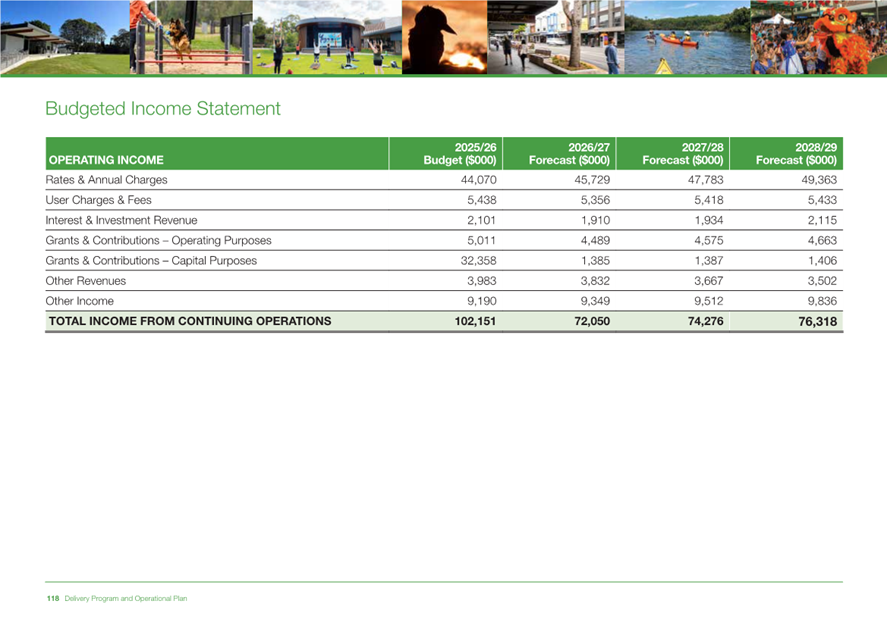Select 'Interest & Investment Revenue' row label

122,221
